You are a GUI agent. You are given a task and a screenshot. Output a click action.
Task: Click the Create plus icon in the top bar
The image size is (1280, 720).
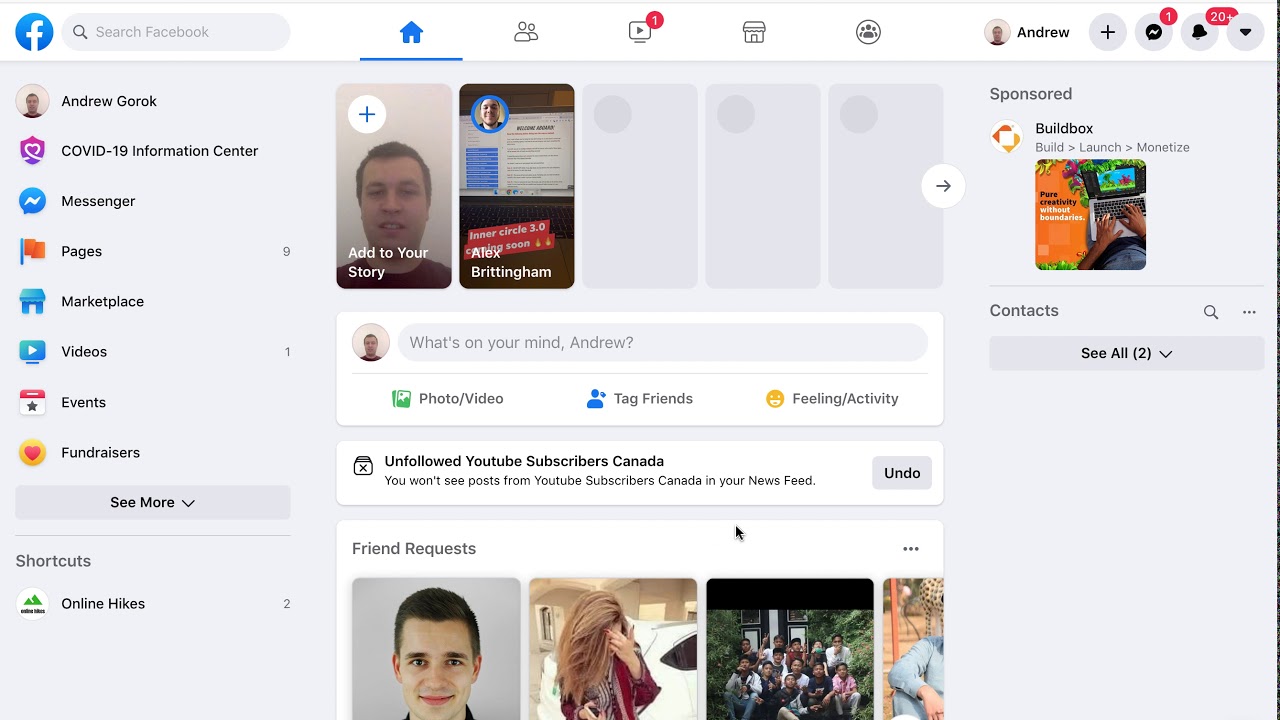point(1107,32)
